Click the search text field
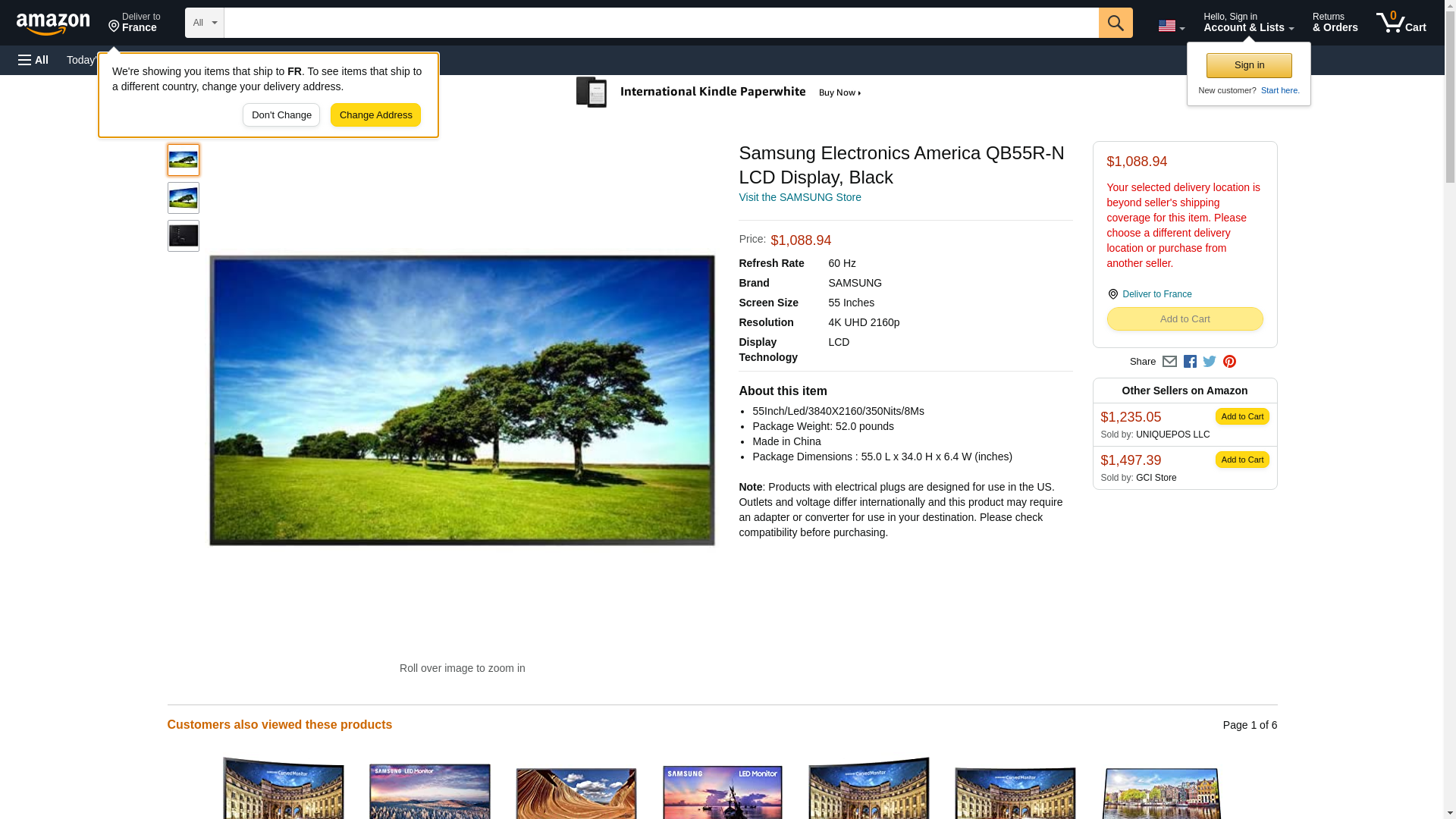The image size is (1456, 819). [660, 23]
